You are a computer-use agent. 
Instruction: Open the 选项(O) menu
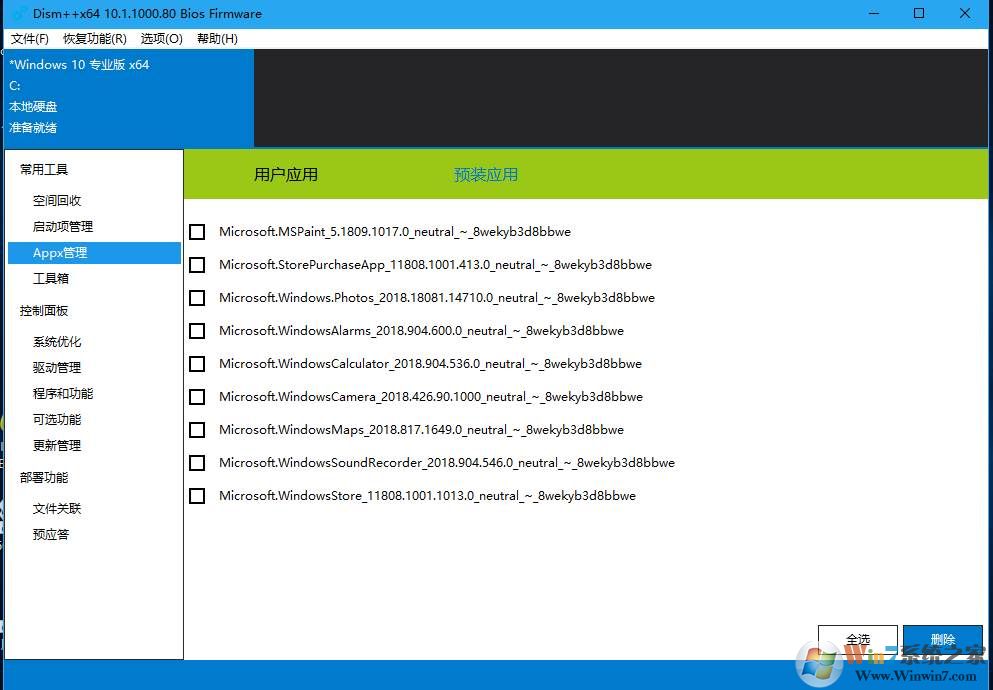(x=161, y=39)
